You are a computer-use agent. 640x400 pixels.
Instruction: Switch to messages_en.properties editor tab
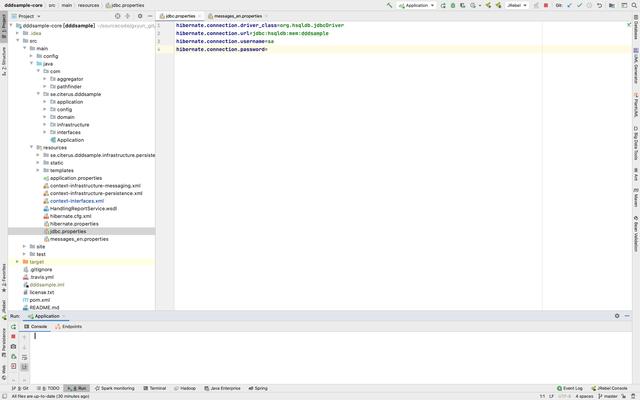coord(236,16)
